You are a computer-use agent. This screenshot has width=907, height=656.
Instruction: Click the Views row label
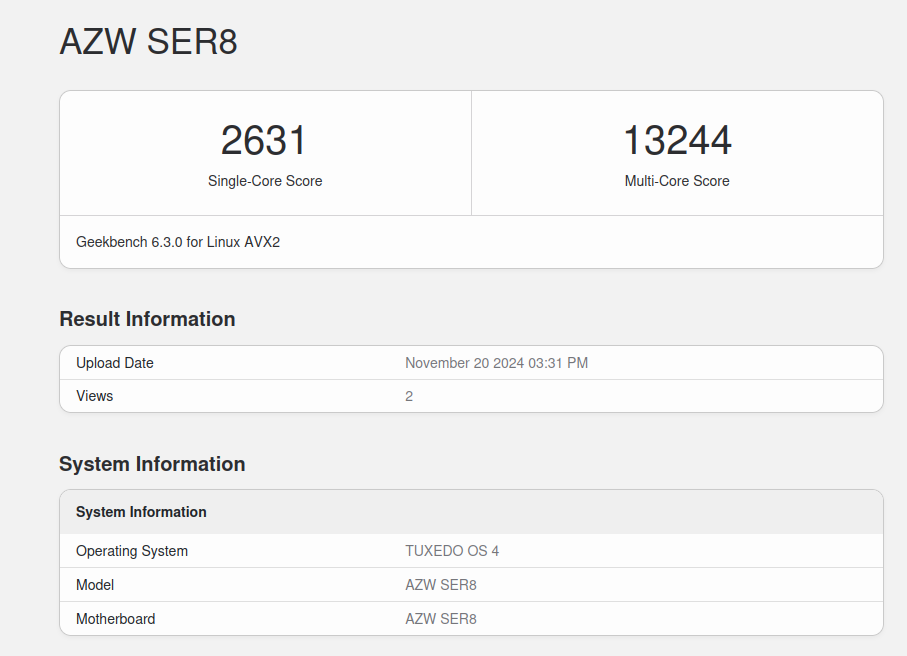click(x=95, y=396)
